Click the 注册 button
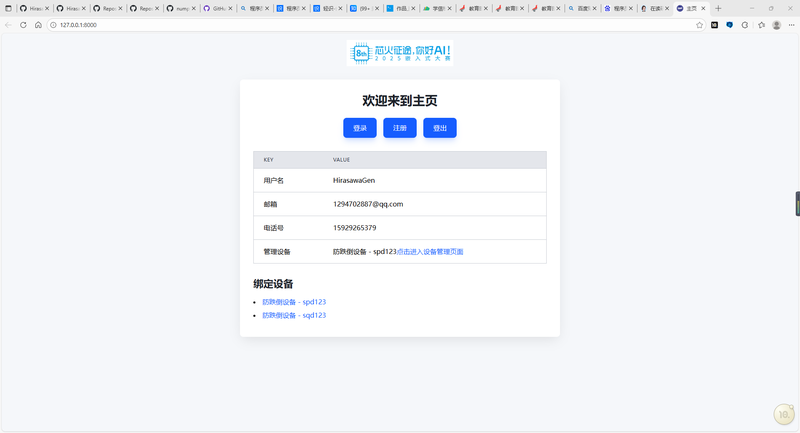 [399, 128]
